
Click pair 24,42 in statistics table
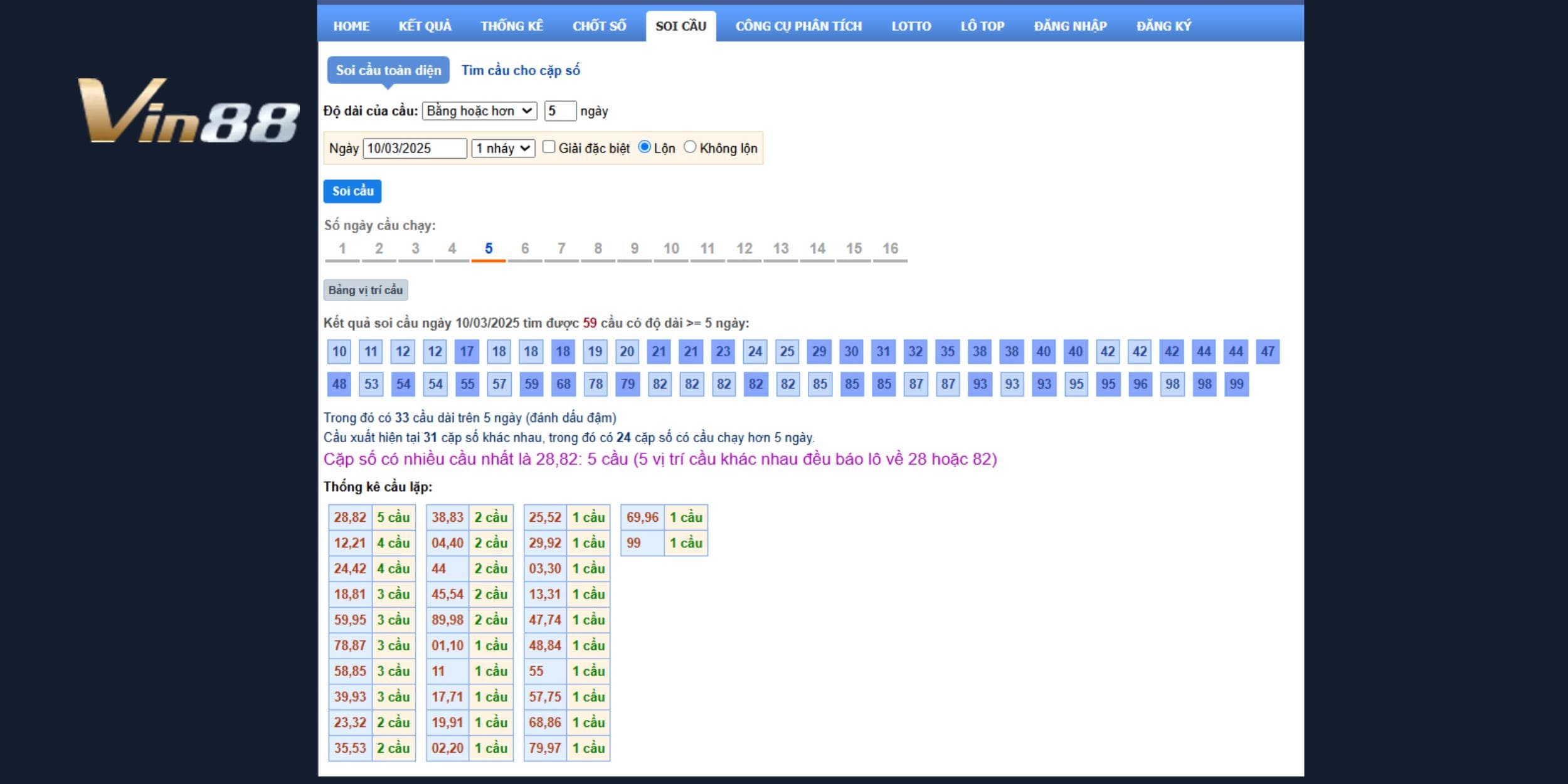pyautogui.click(x=350, y=569)
